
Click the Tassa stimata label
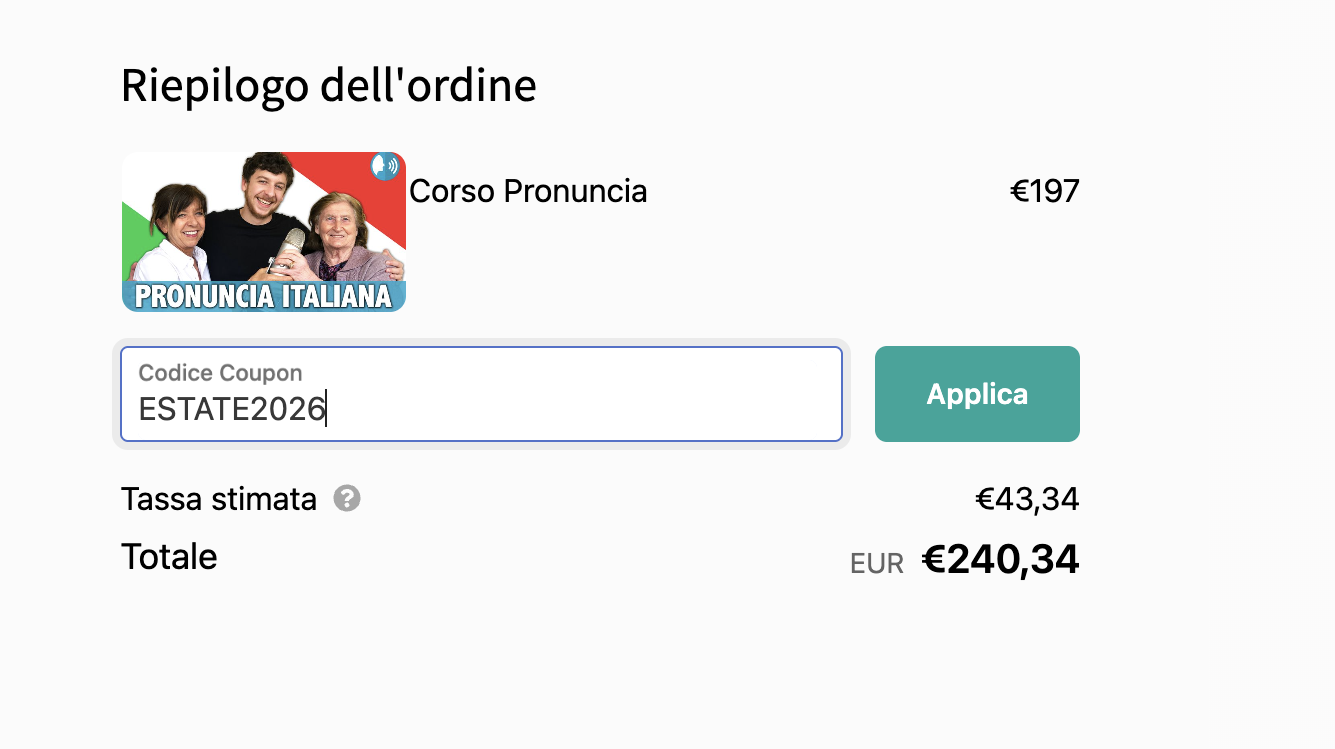click(x=219, y=498)
